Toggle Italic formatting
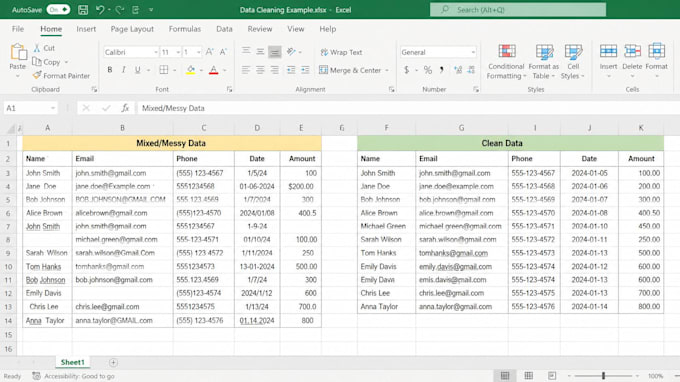 [124, 70]
